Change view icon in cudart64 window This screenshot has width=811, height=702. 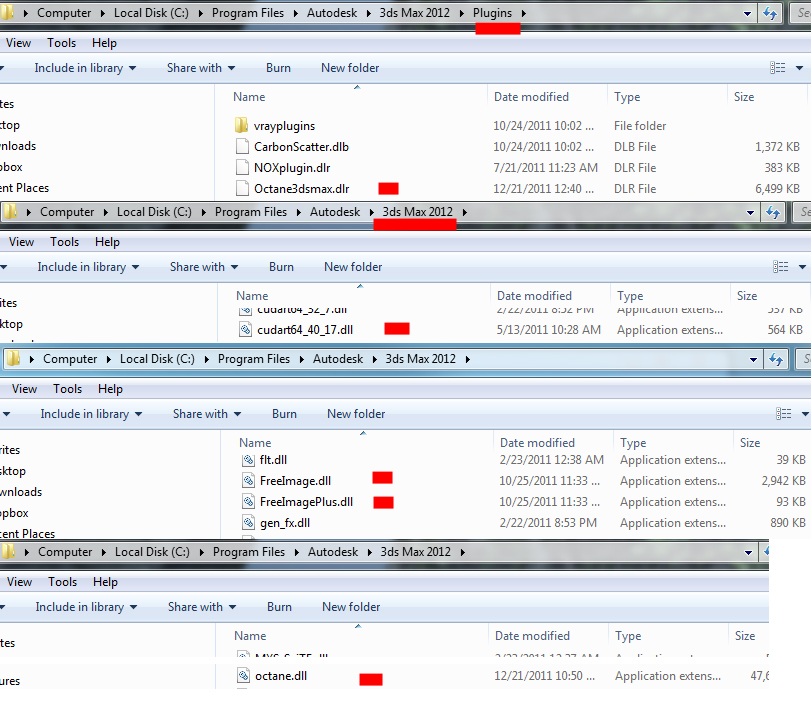coord(780,267)
